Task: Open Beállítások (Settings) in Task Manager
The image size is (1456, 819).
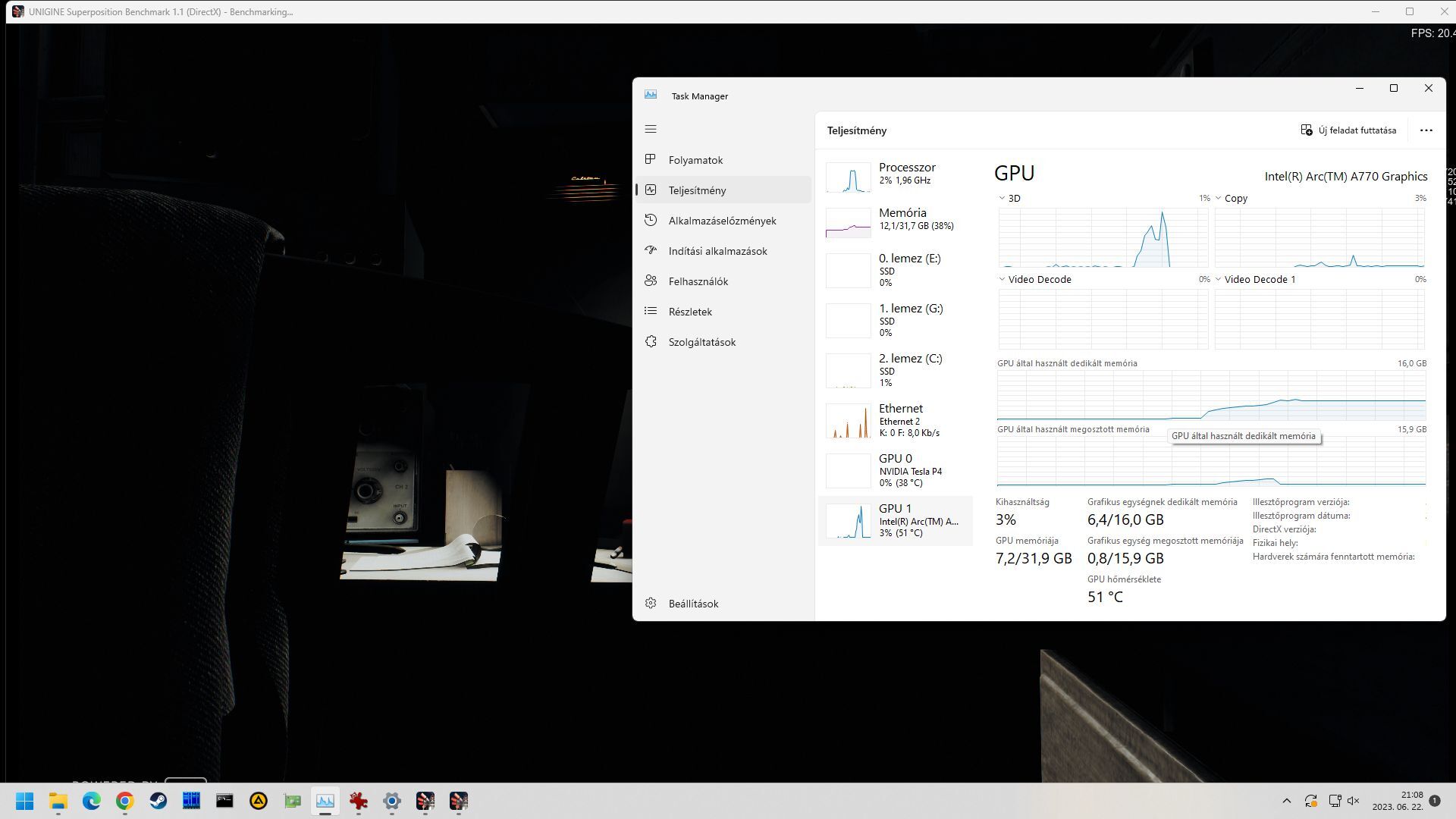Action: (723, 604)
